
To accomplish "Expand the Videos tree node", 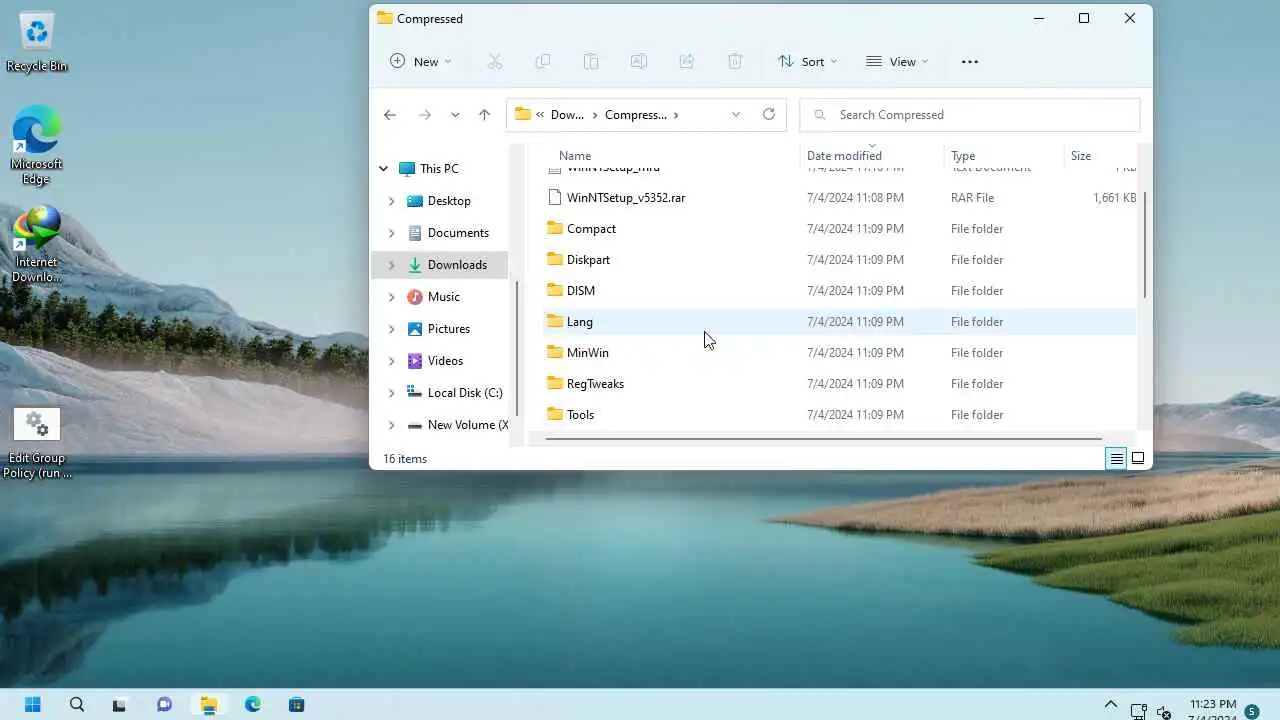I will (x=392, y=361).
